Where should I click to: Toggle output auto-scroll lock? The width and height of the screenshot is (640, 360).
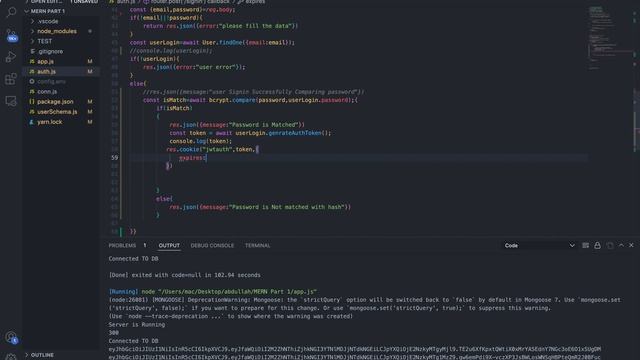[x=597, y=245]
